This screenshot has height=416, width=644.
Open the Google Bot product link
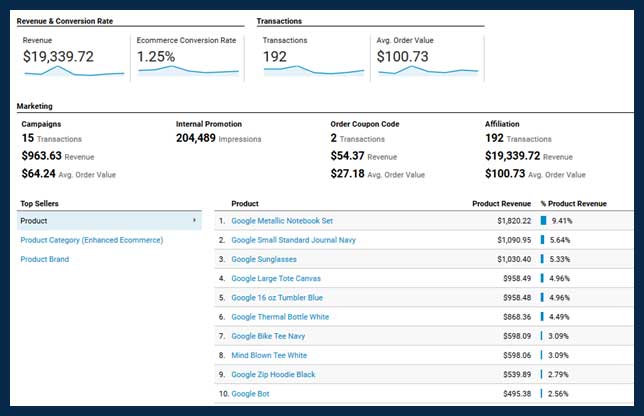coord(250,394)
